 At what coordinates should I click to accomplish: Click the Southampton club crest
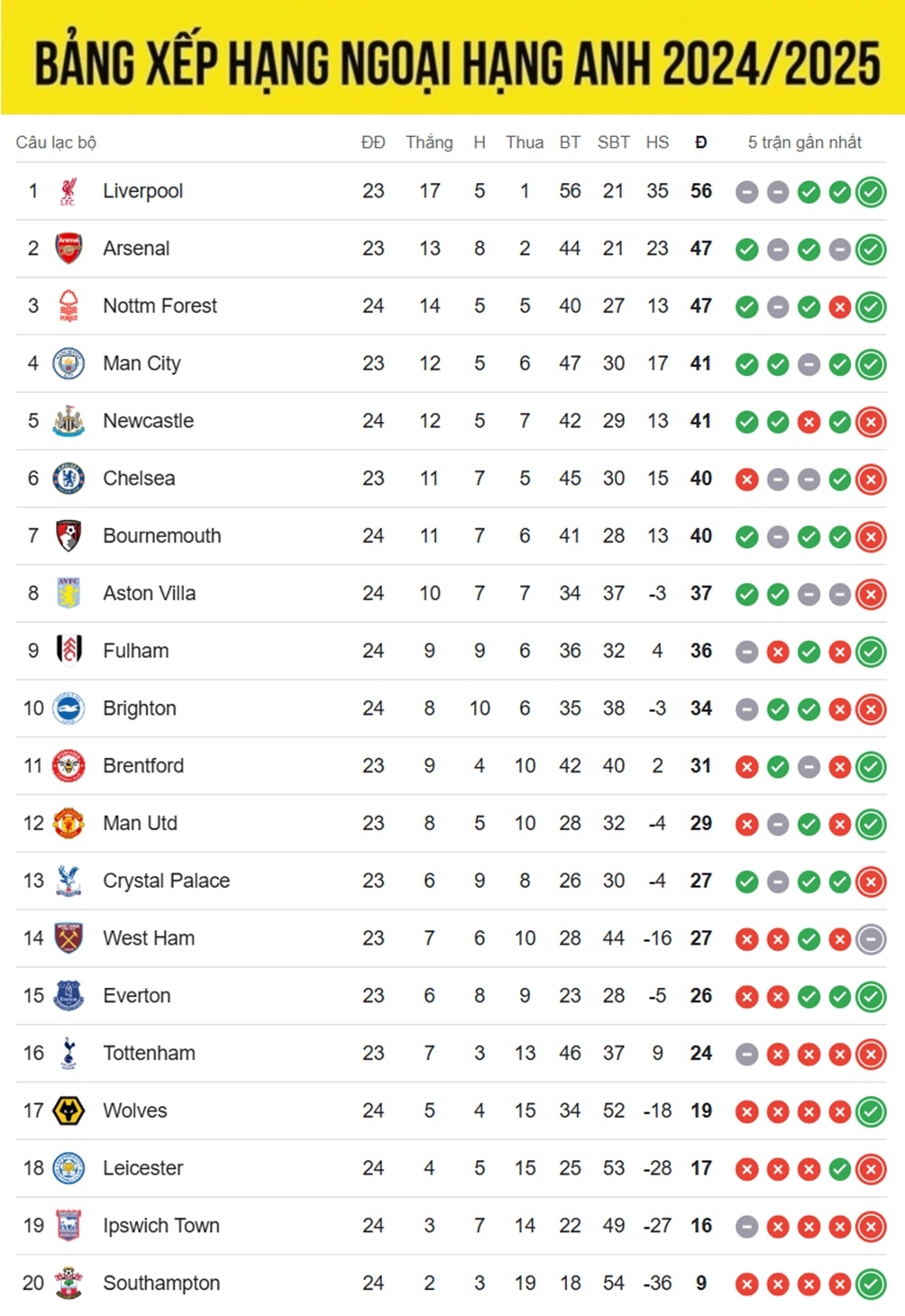69,1283
